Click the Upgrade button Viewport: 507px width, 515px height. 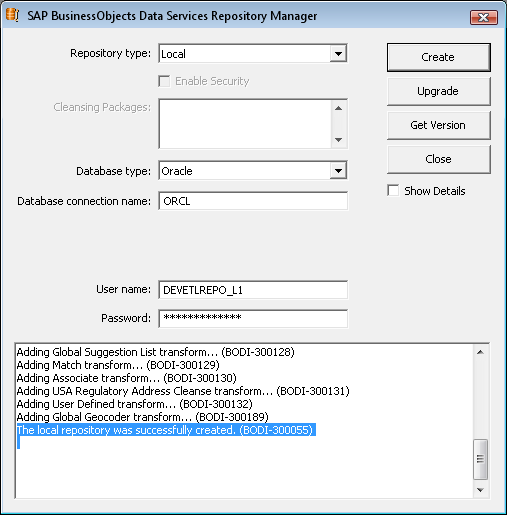pos(439,91)
